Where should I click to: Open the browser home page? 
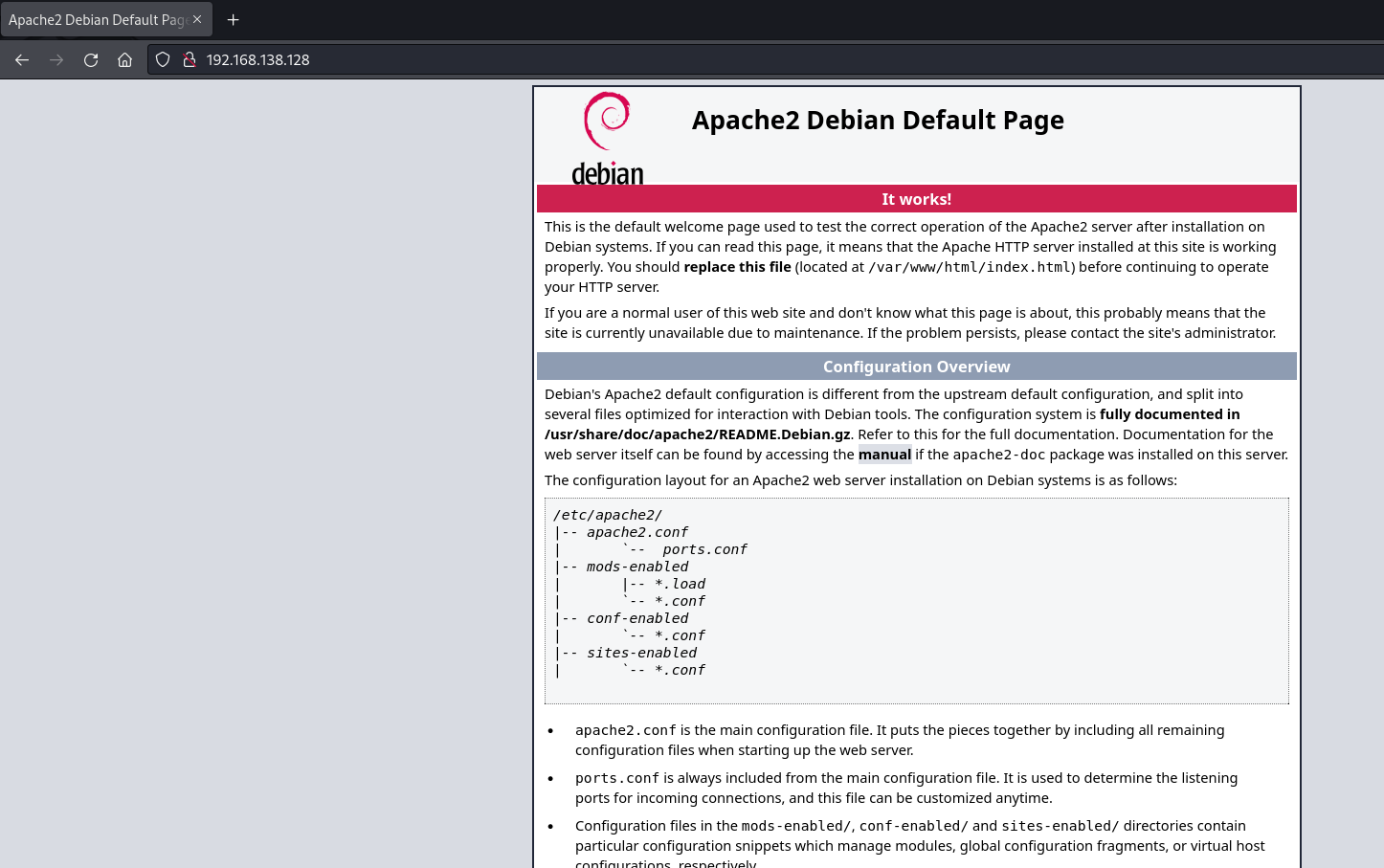tap(125, 59)
